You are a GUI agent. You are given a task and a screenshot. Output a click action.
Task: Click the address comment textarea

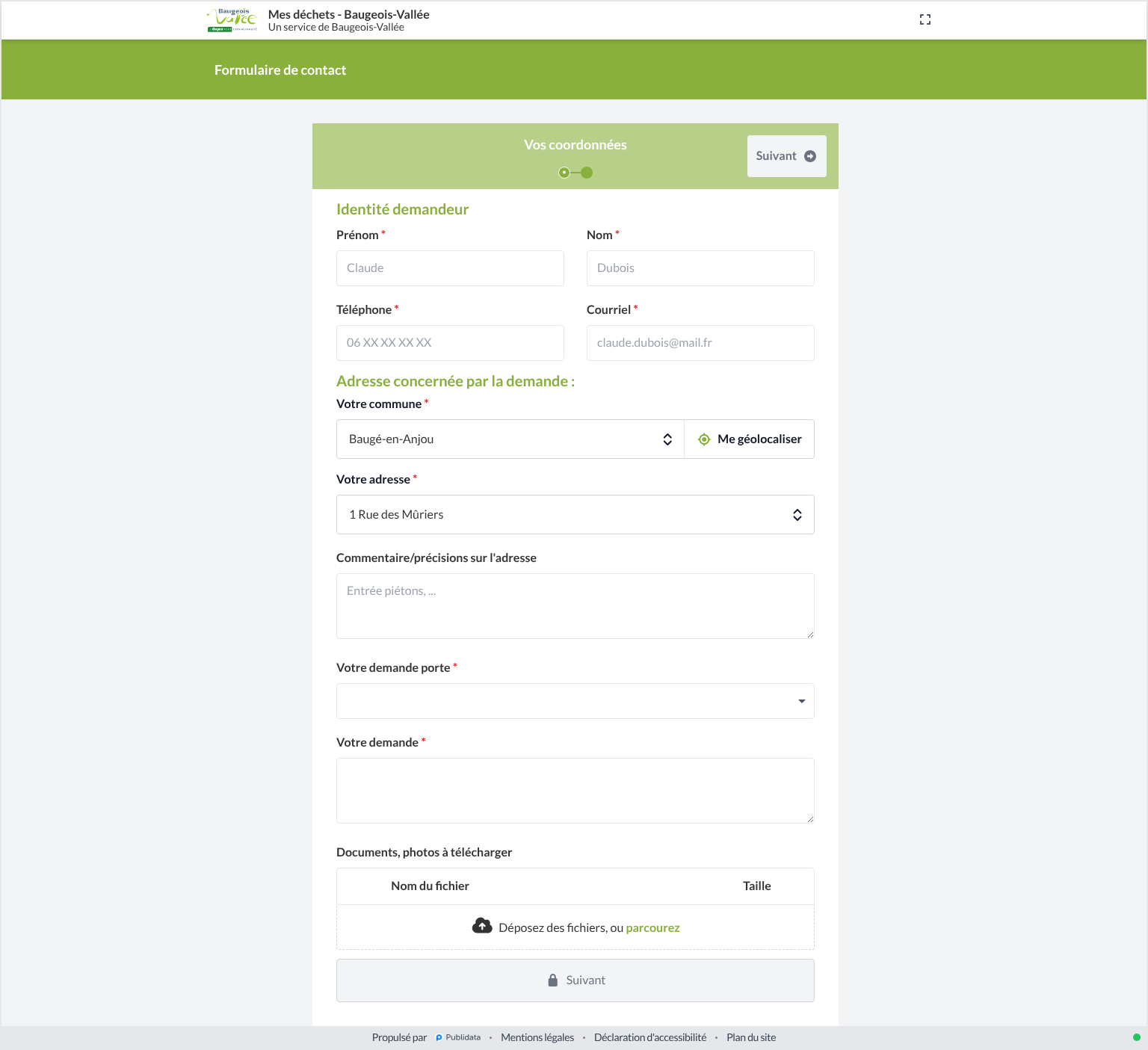575,606
